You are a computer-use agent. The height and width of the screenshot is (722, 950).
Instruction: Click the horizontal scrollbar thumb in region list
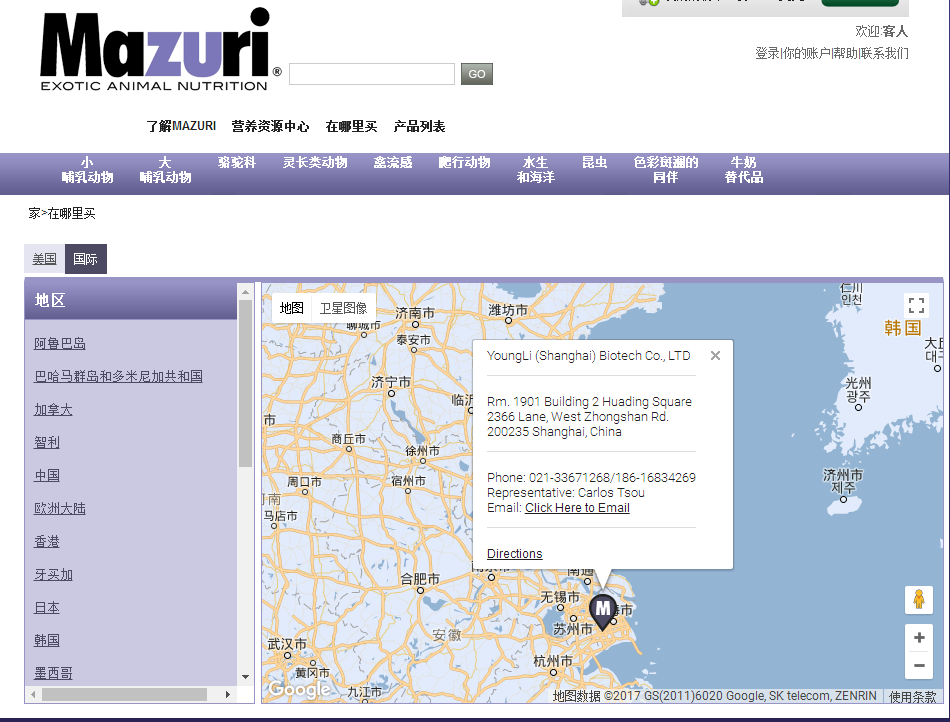pos(124,694)
